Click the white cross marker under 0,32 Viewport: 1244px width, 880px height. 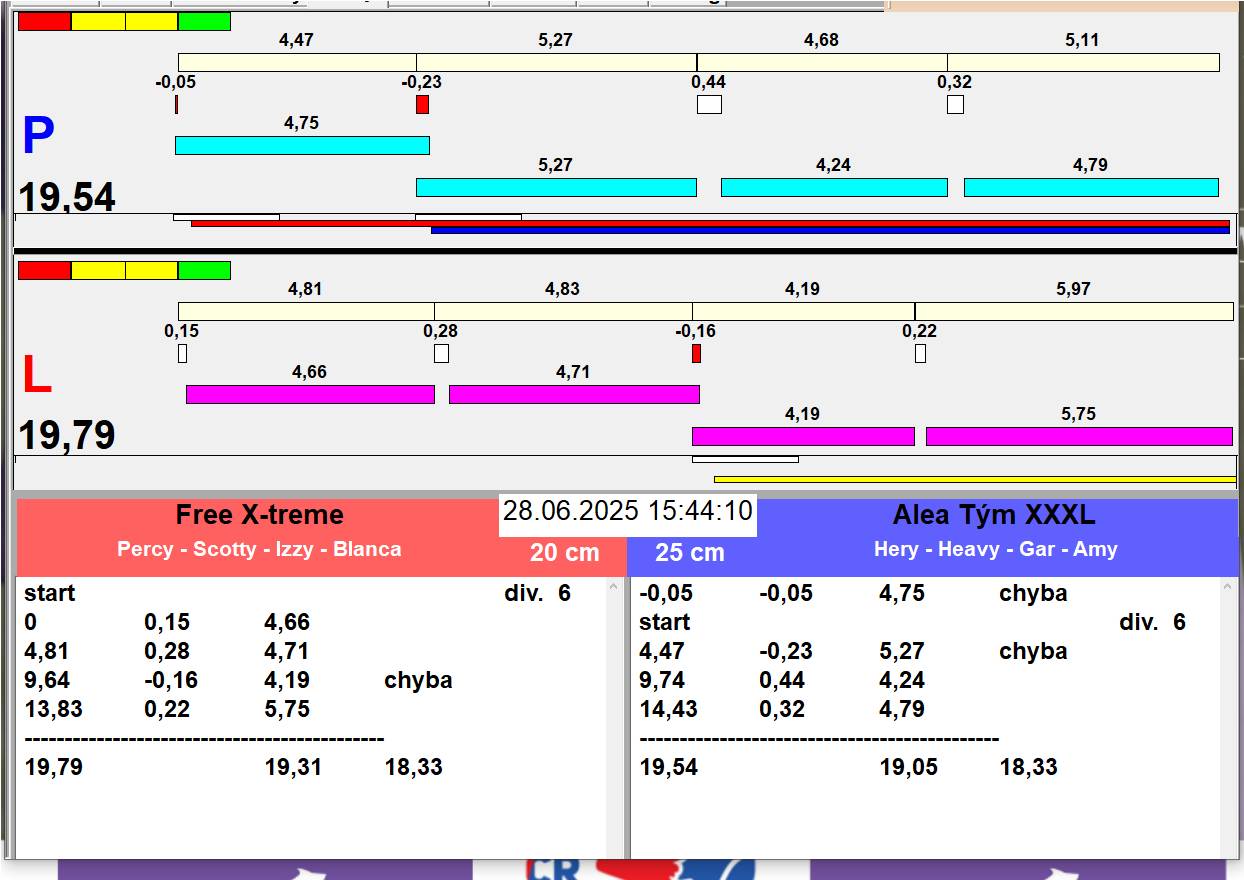(x=955, y=104)
